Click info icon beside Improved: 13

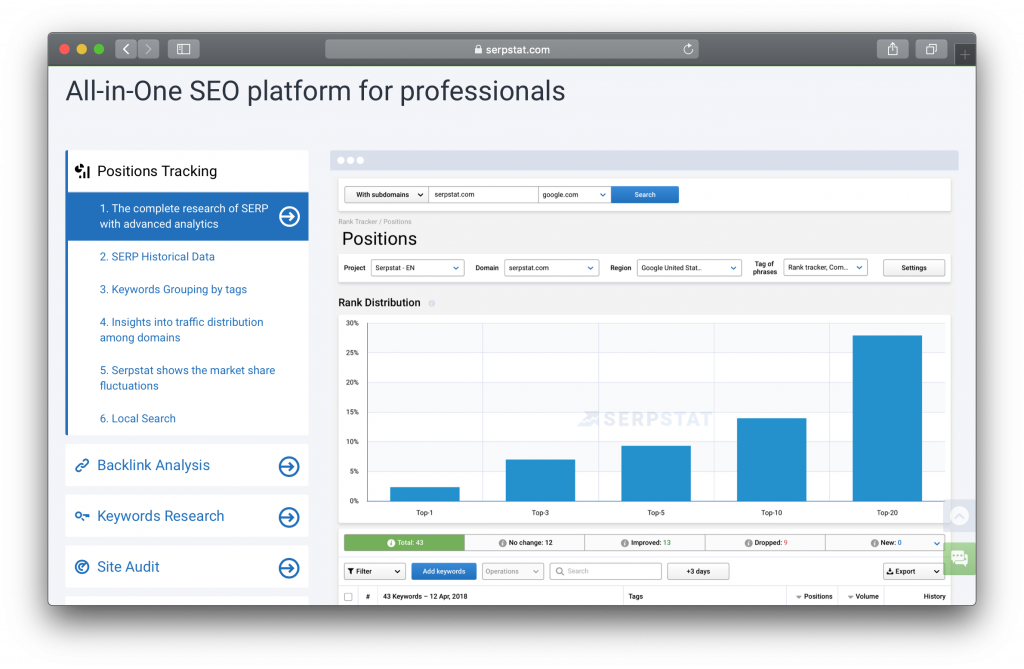click(624, 543)
